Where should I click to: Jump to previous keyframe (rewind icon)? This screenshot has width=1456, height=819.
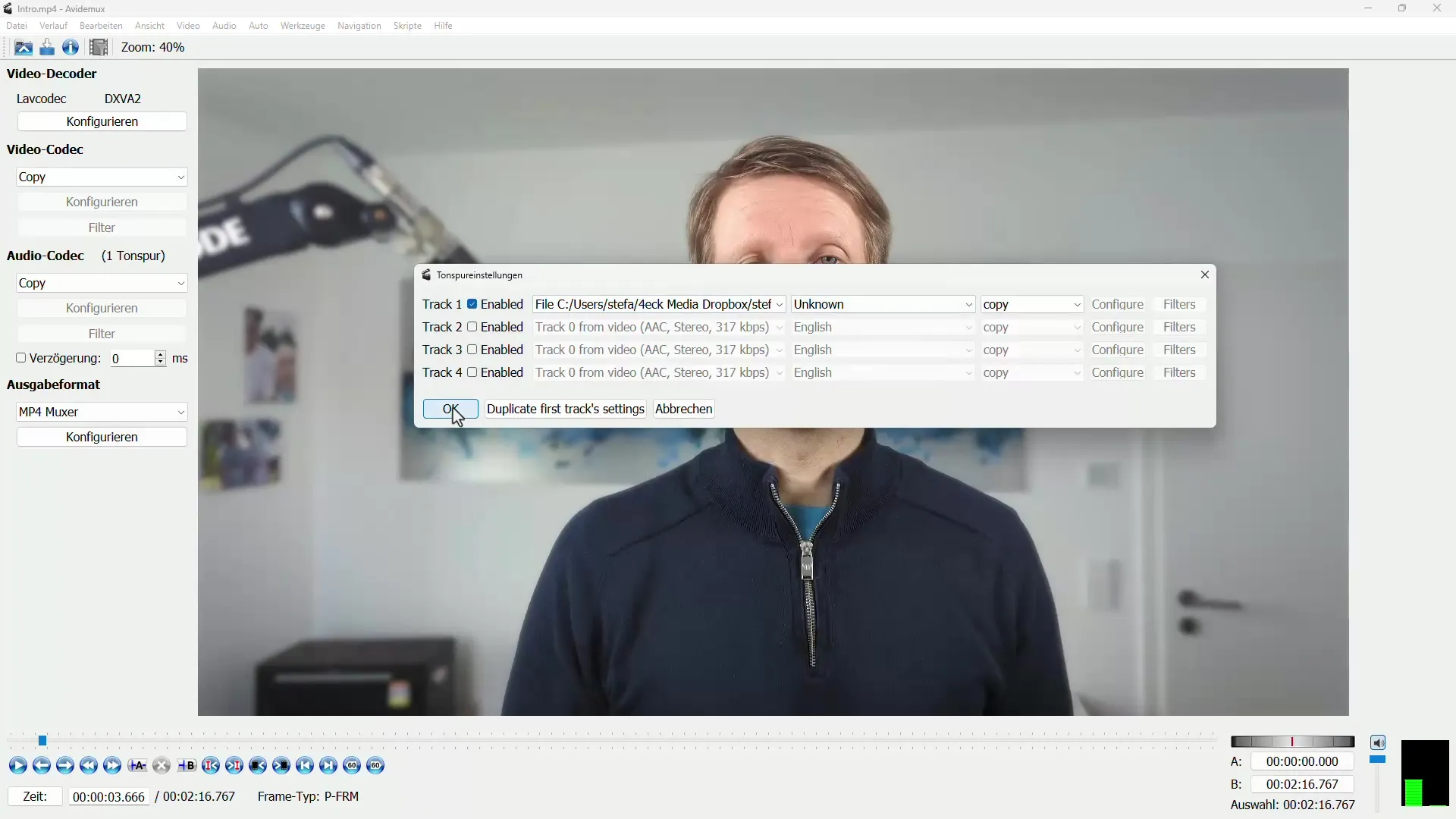coord(89,766)
